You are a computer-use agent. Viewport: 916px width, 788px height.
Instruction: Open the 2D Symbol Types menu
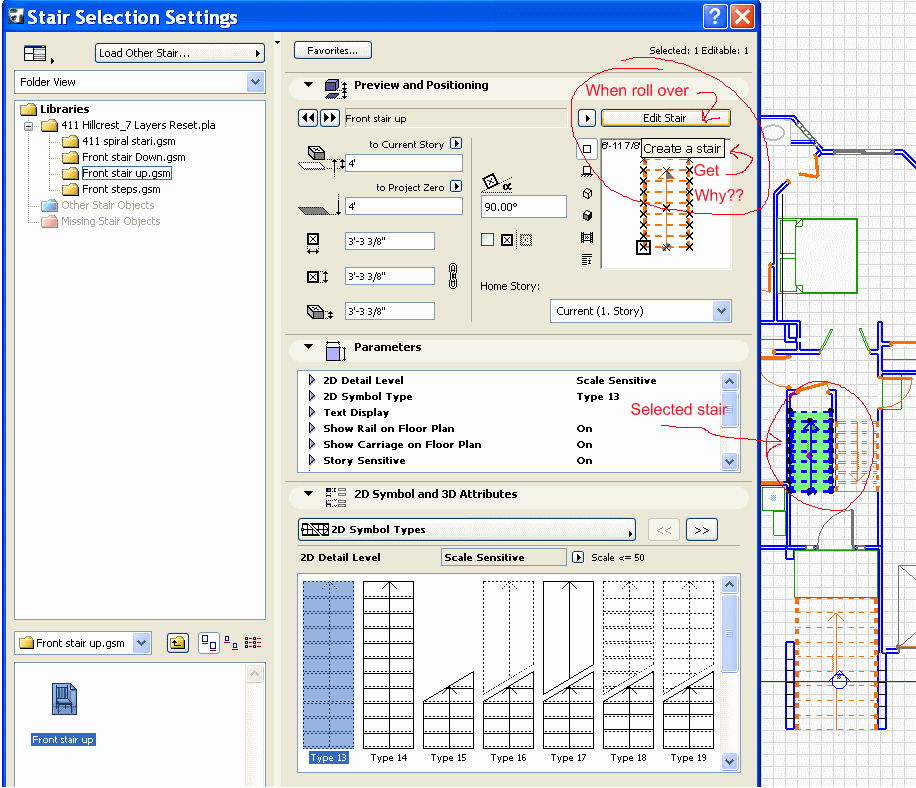tap(466, 530)
